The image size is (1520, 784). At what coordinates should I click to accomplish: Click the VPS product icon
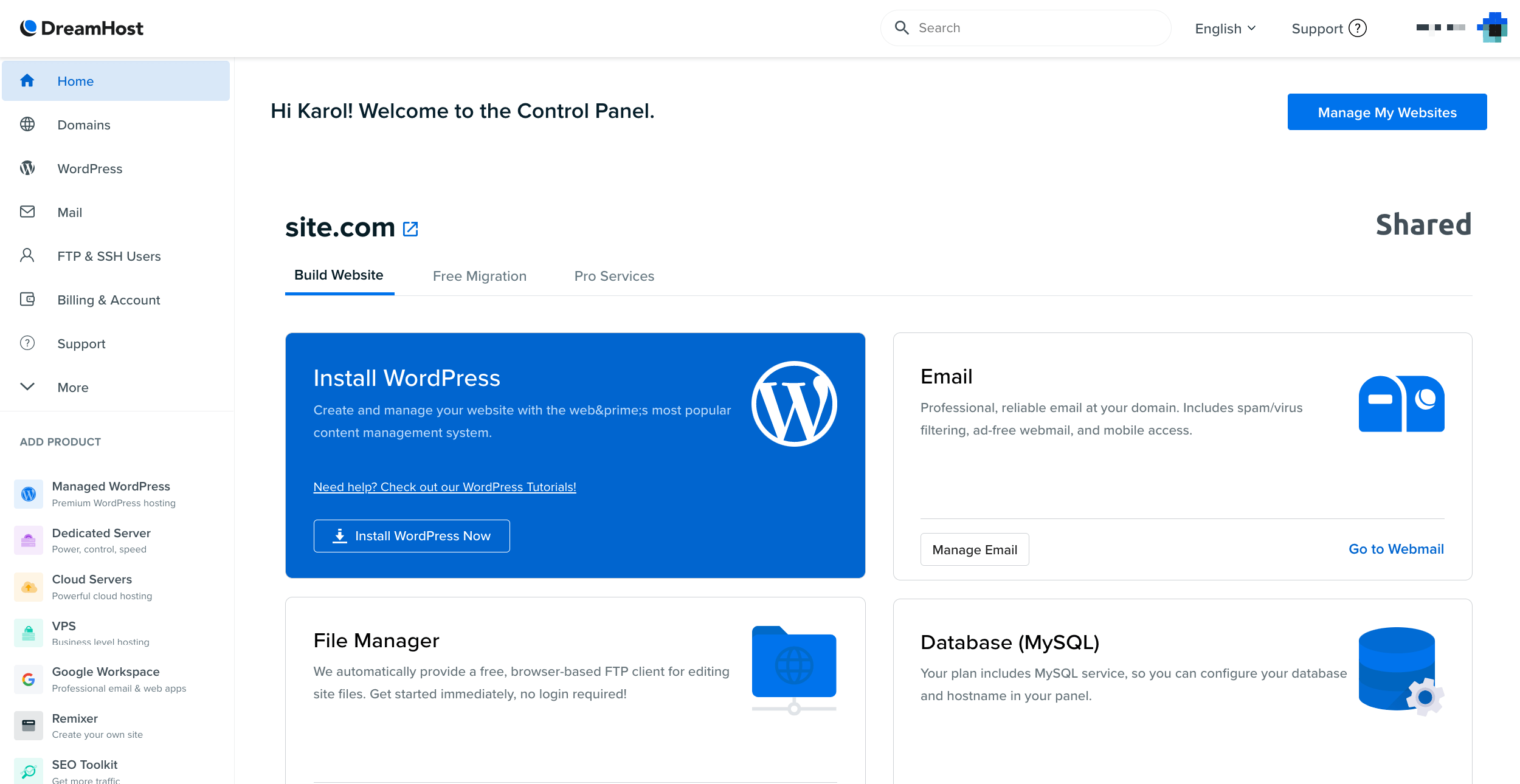[x=29, y=633]
